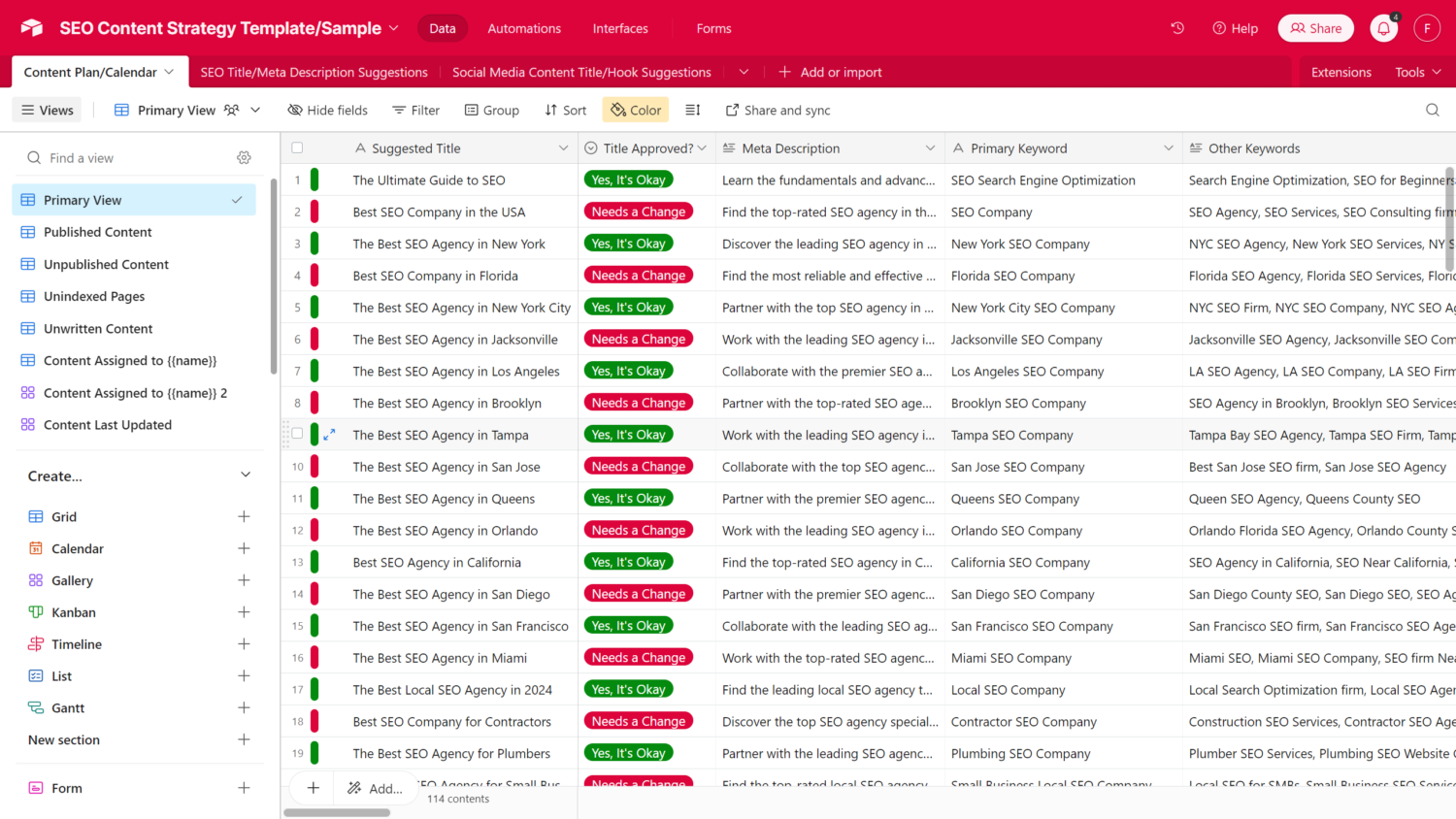Open SEO Title/Meta Description Suggestions table
Screen dimensions: 1456x819
click(x=314, y=72)
